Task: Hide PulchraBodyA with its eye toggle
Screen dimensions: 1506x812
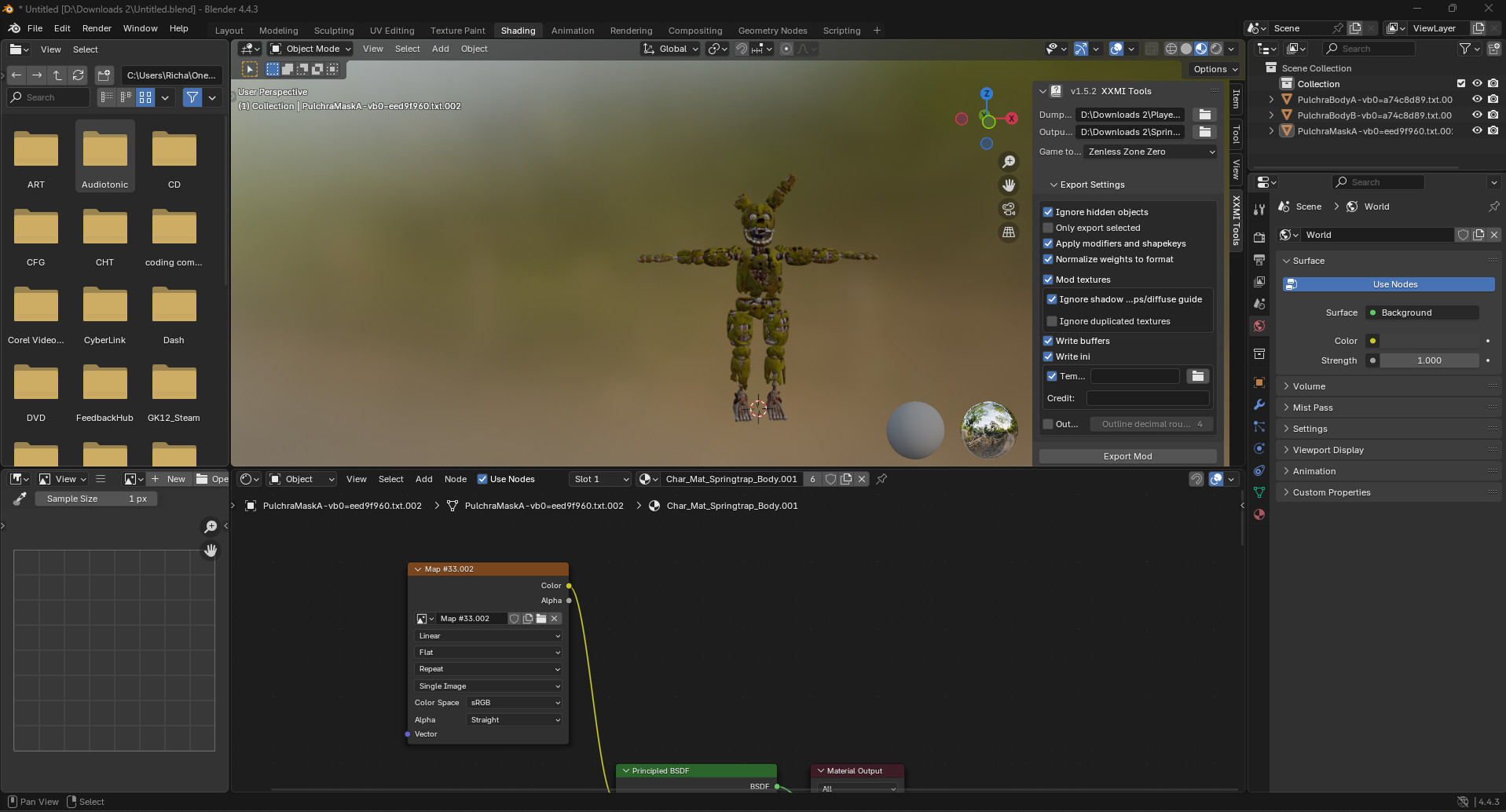Action: coord(1478,99)
